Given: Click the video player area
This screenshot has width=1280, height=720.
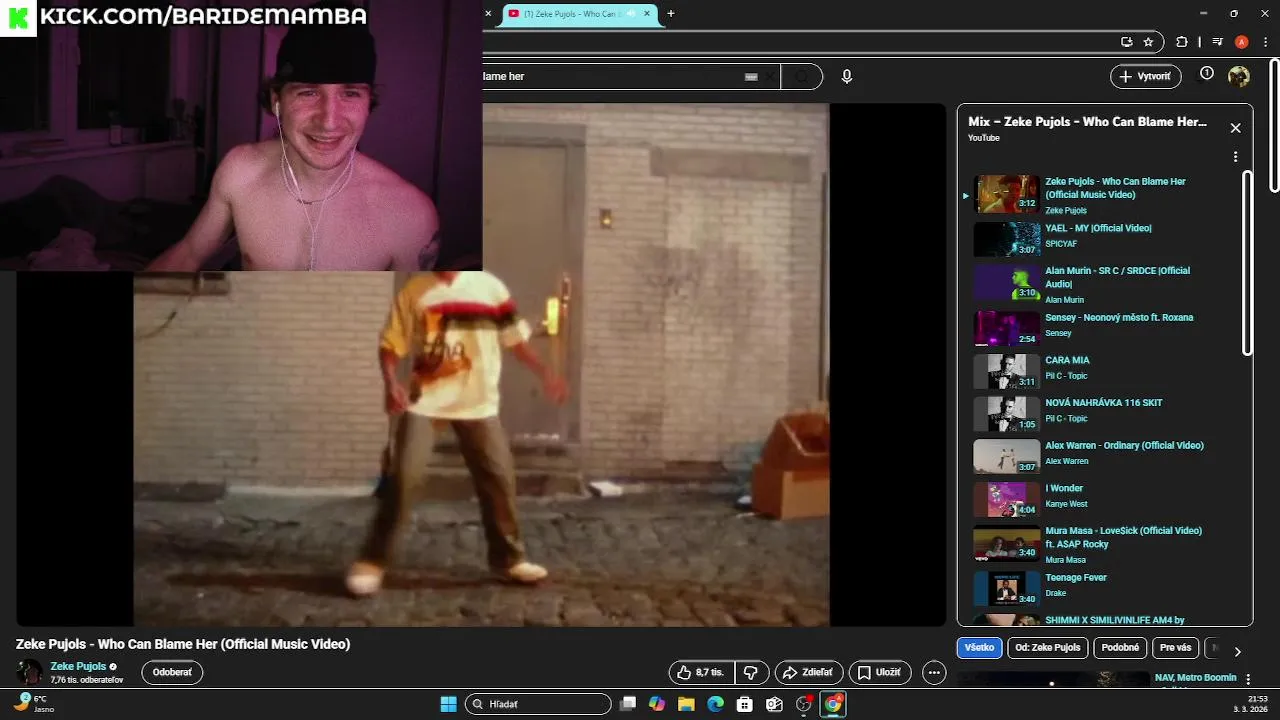Looking at the screenshot, I should click(481, 365).
